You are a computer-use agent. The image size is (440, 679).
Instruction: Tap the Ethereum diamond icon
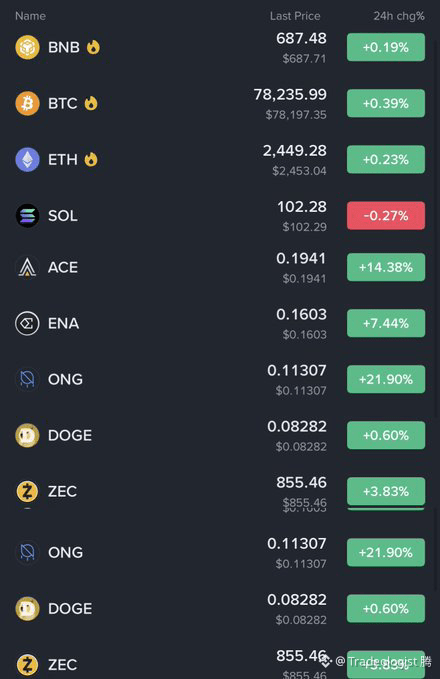(x=27, y=159)
